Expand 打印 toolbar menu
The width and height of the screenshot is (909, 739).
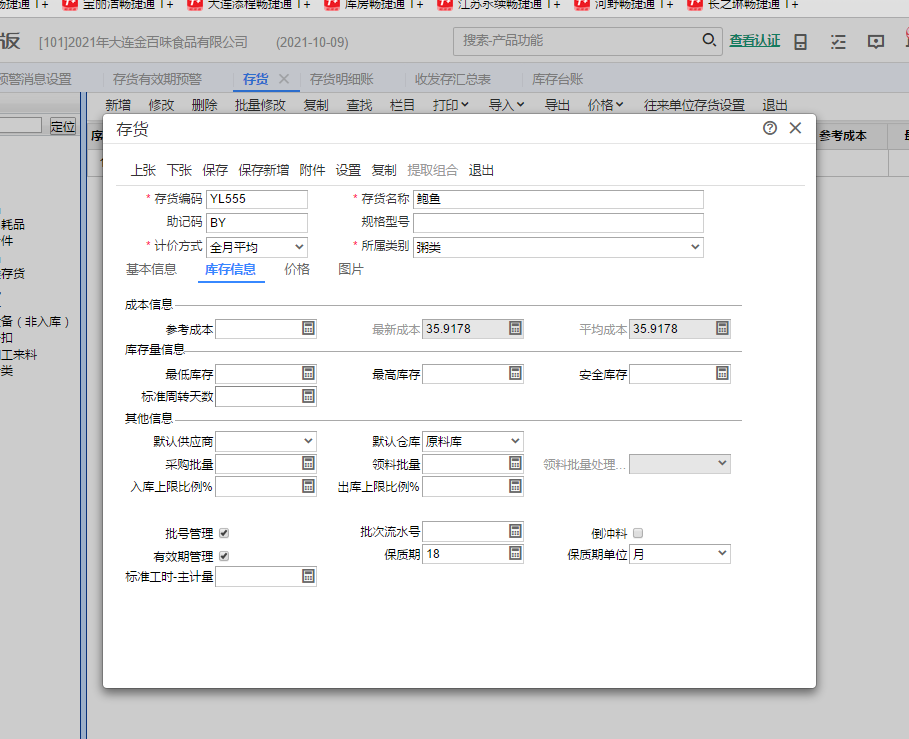[450, 105]
